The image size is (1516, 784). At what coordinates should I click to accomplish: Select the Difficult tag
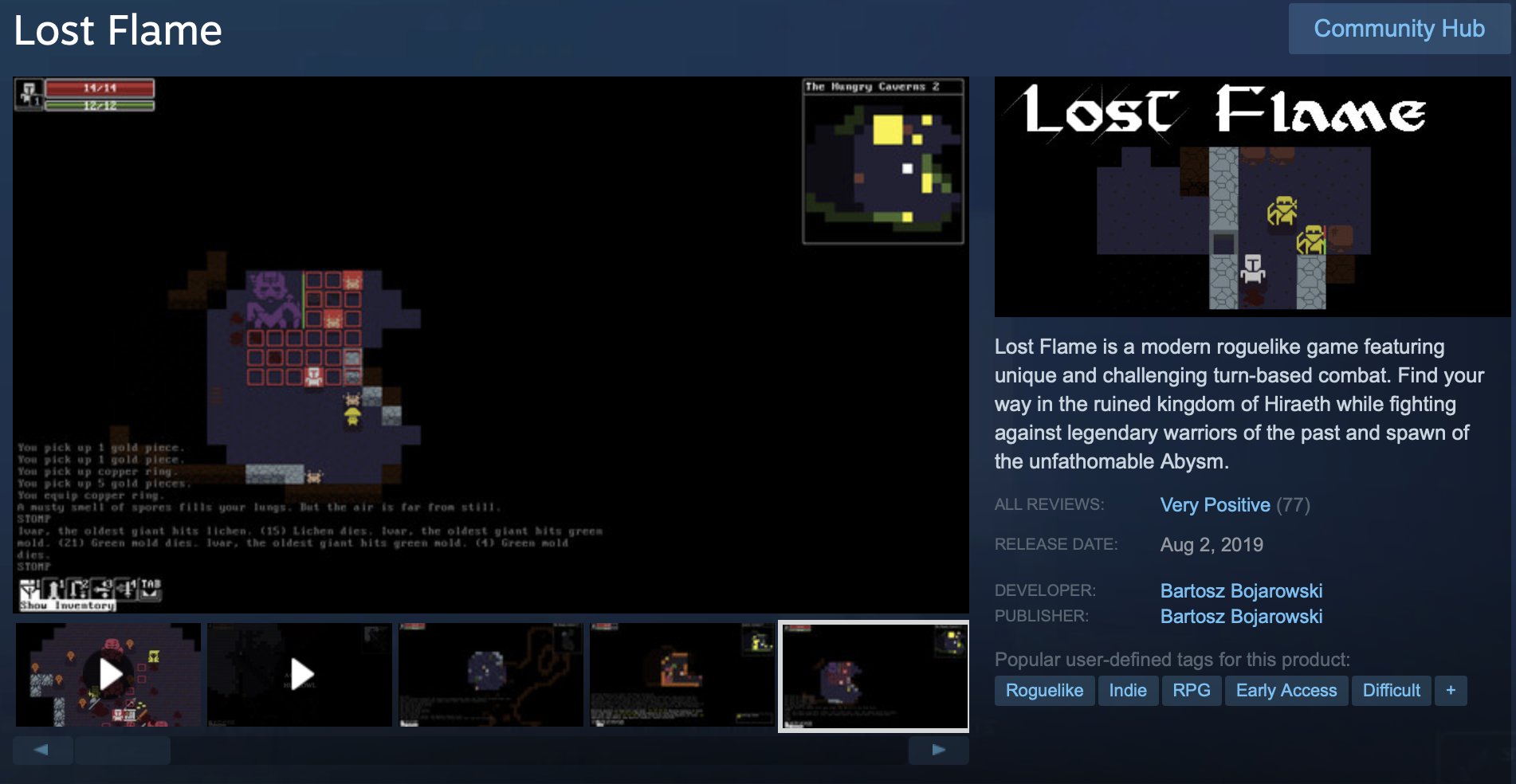pos(1392,691)
